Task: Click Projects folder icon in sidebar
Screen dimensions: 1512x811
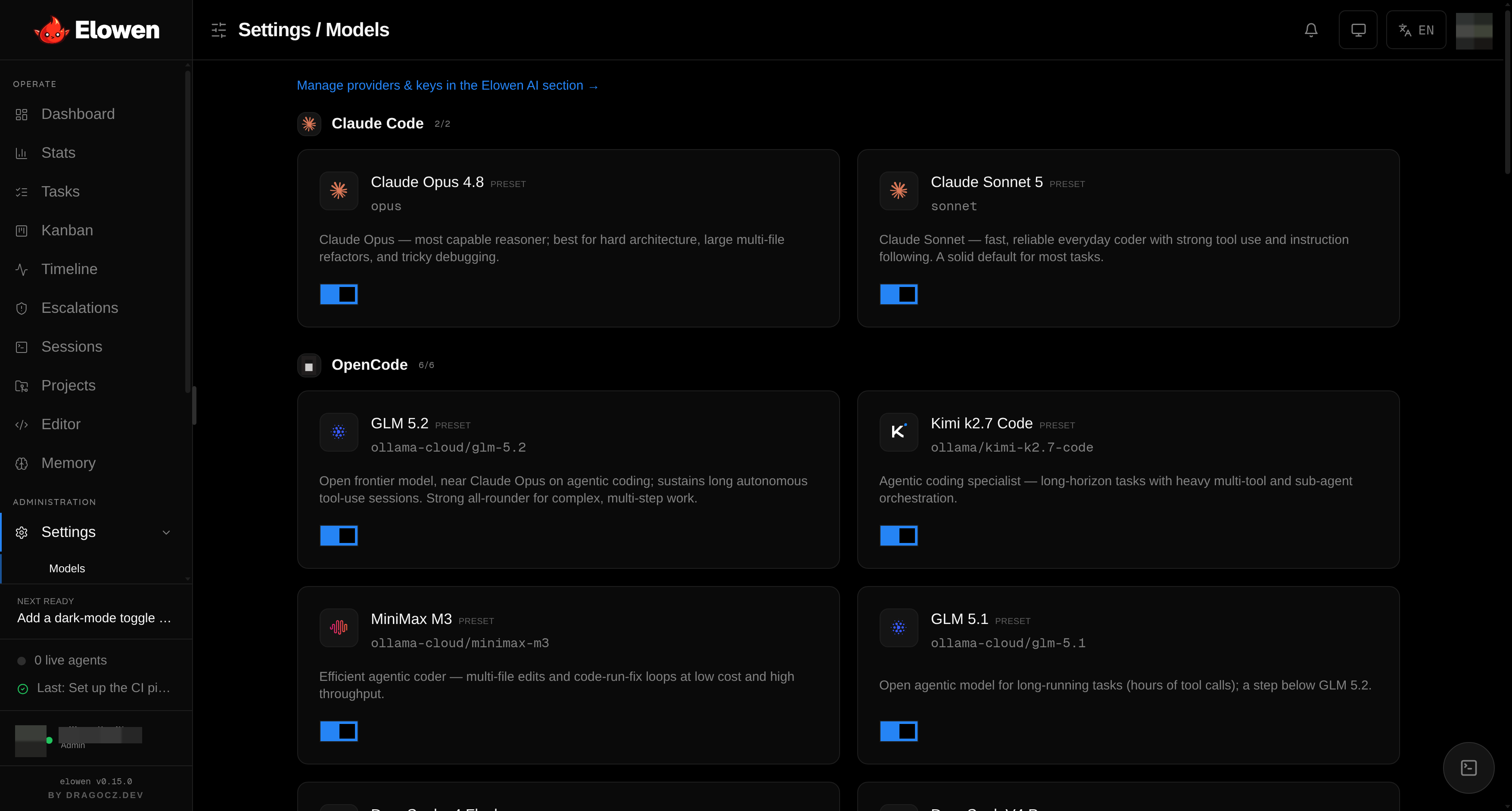Action: (x=22, y=386)
